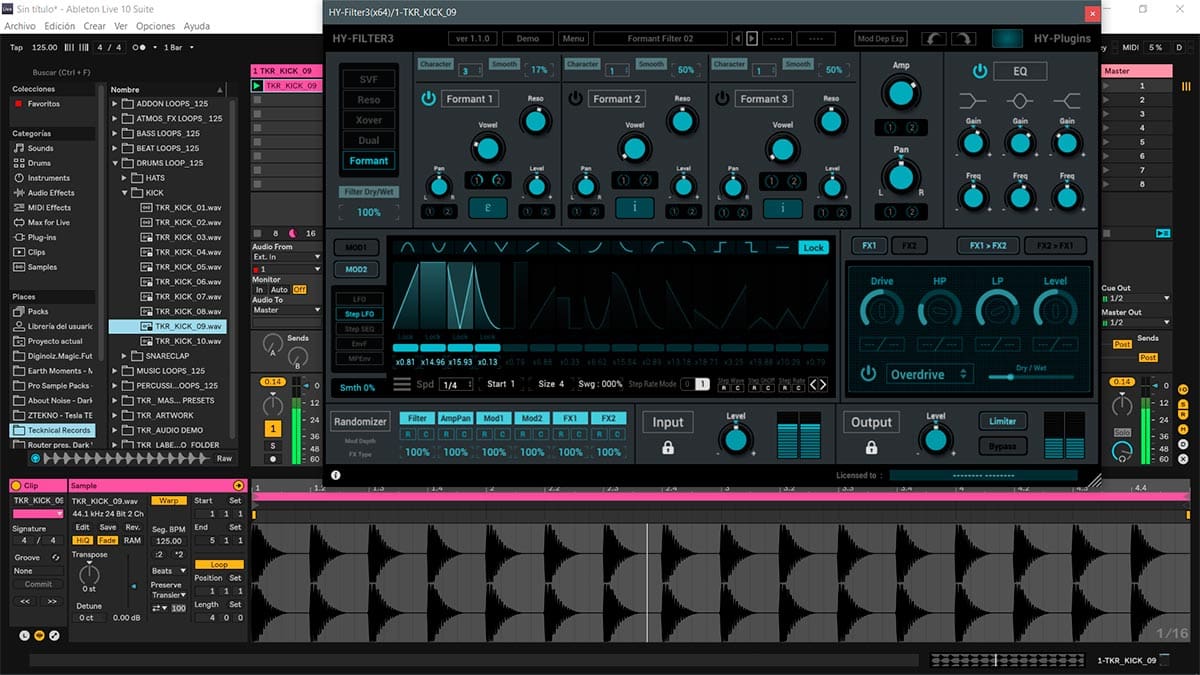Open Sounds category in browser
This screenshot has height=675, width=1200.
41,148
